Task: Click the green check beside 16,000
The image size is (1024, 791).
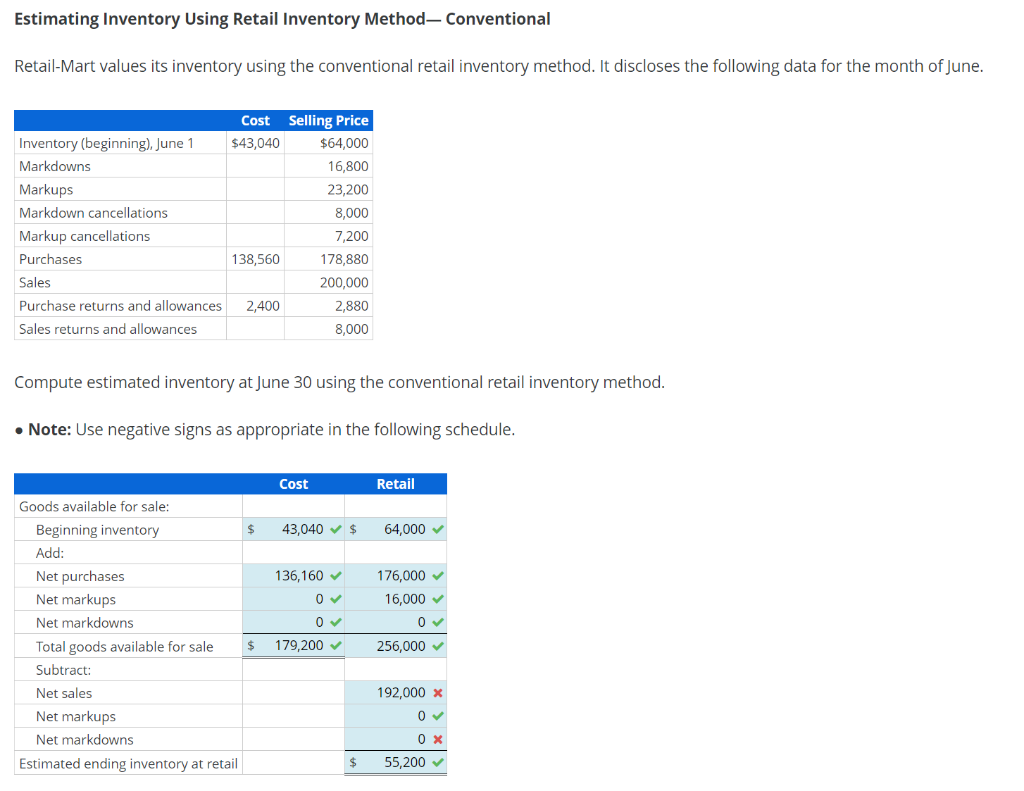Action: [438, 599]
